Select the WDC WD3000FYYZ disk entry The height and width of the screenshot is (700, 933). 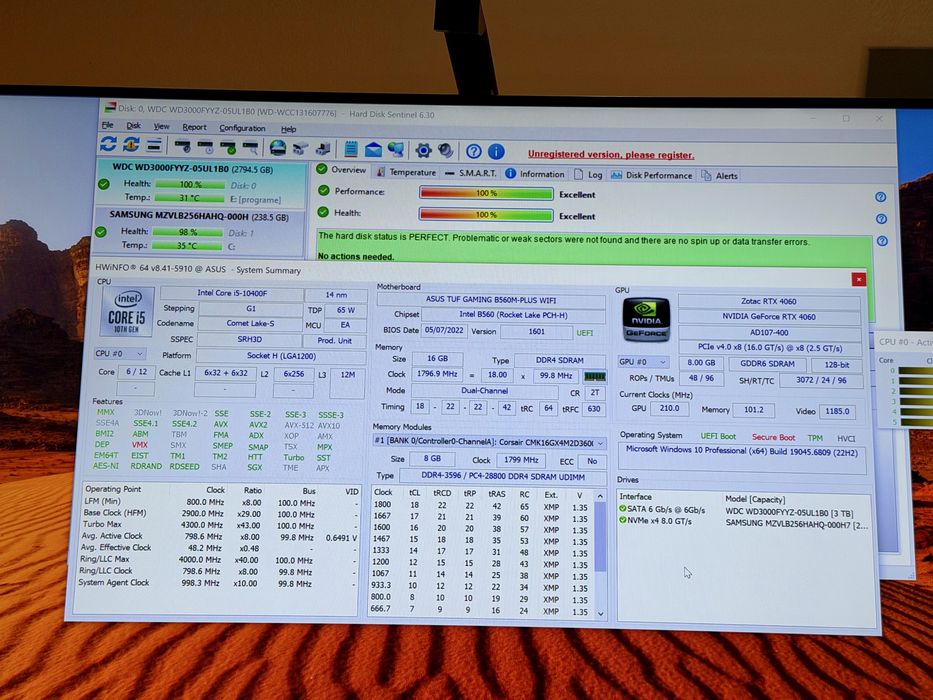tap(201, 183)
